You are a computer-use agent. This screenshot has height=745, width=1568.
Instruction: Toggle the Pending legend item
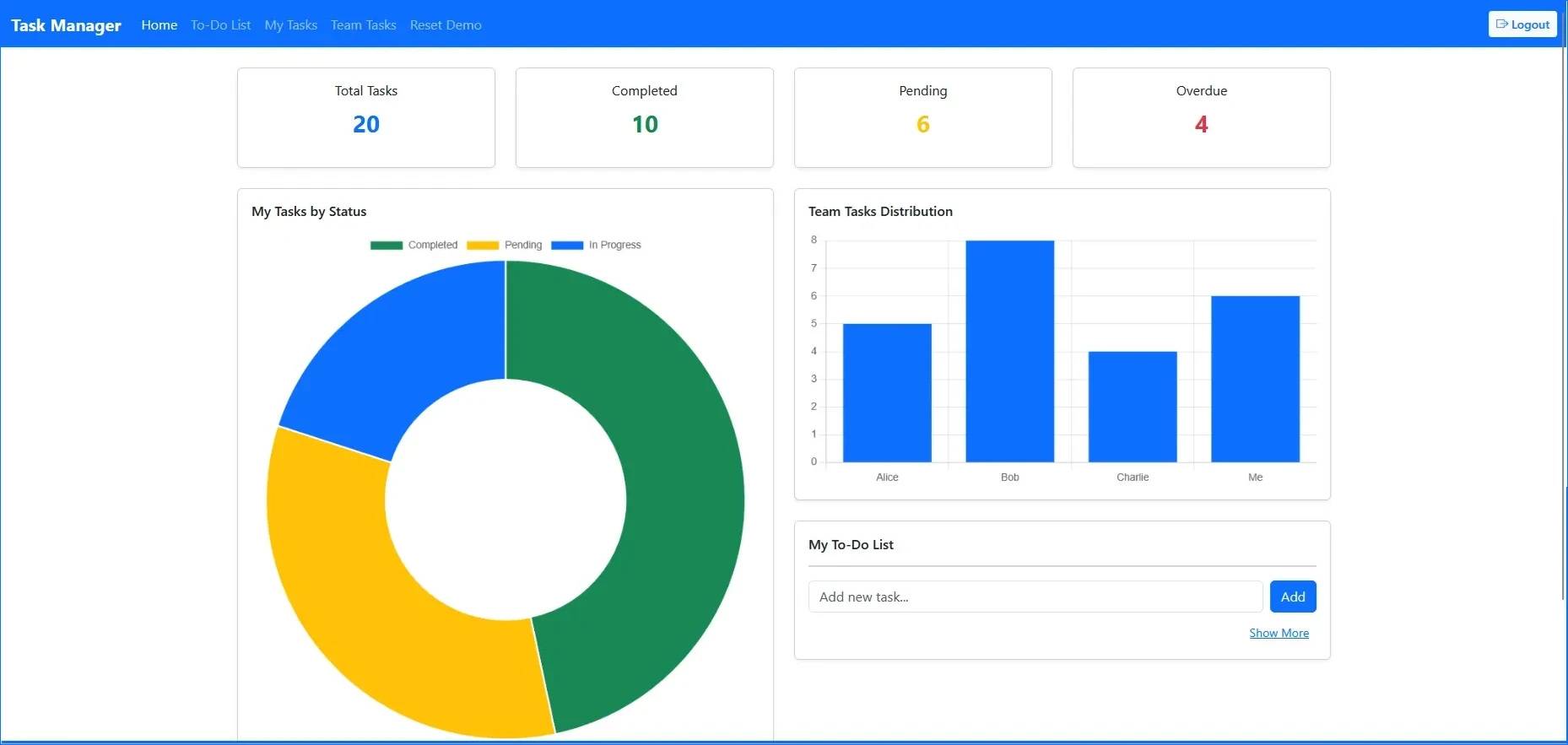point(505,246)
